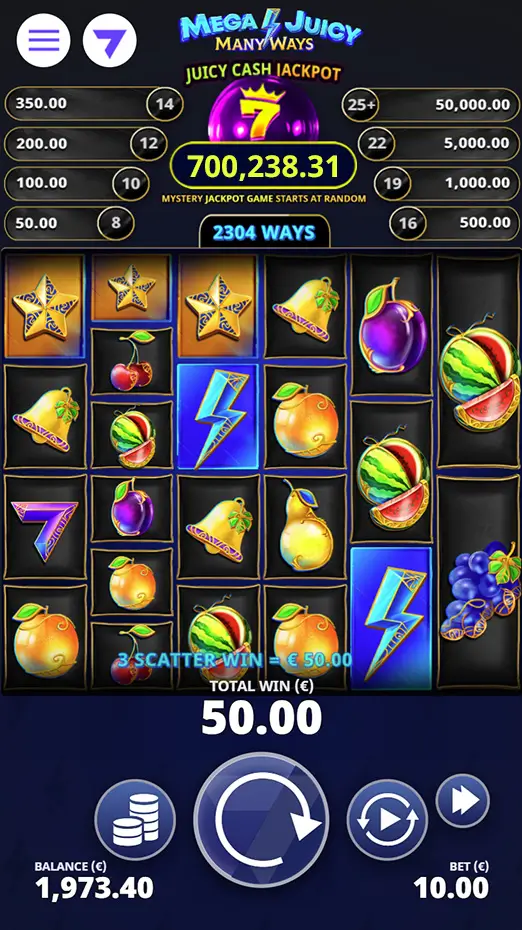Viewport: 522px width, 930px height.
Task: Enable autoplay with the circular play icon
Action: coord(387,820)
